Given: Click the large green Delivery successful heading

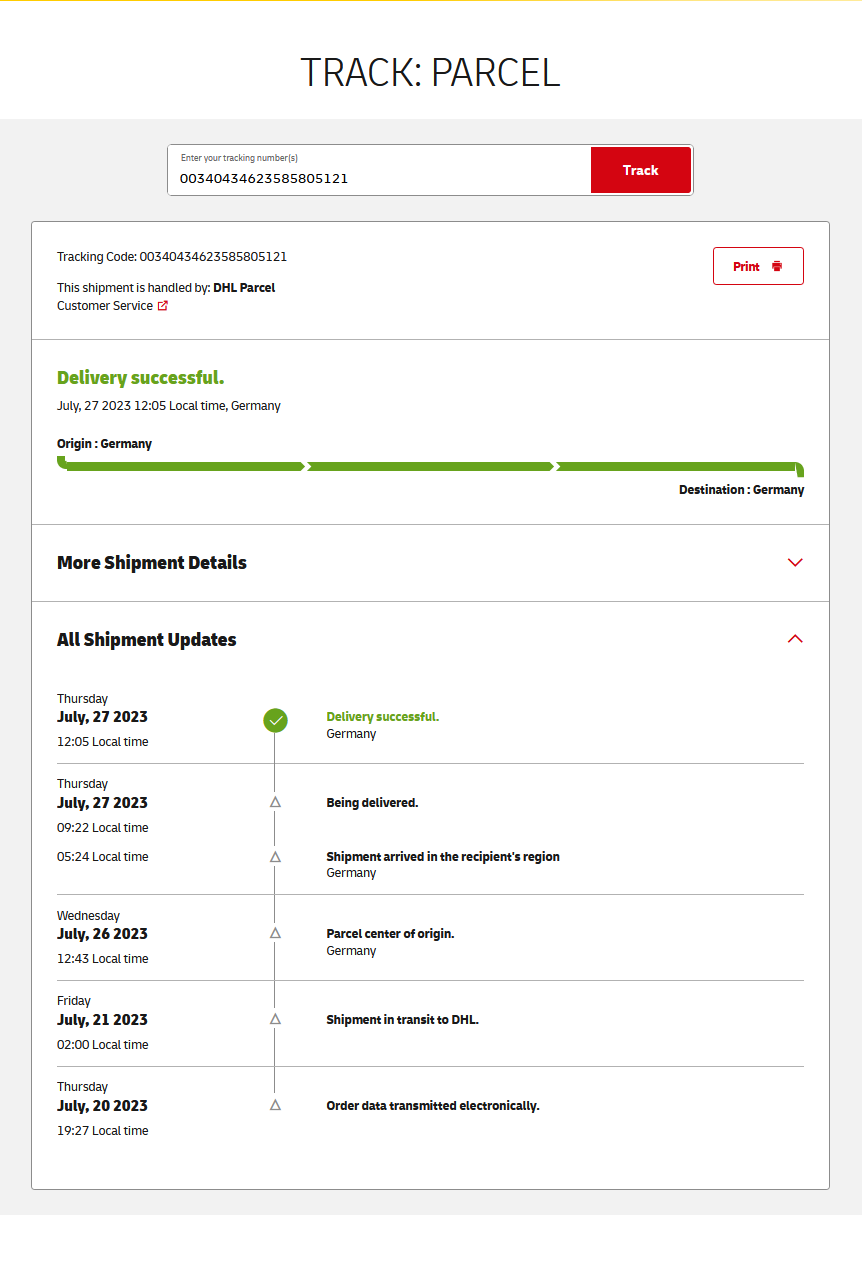Looking at the screenshot, I should (140, 378).
